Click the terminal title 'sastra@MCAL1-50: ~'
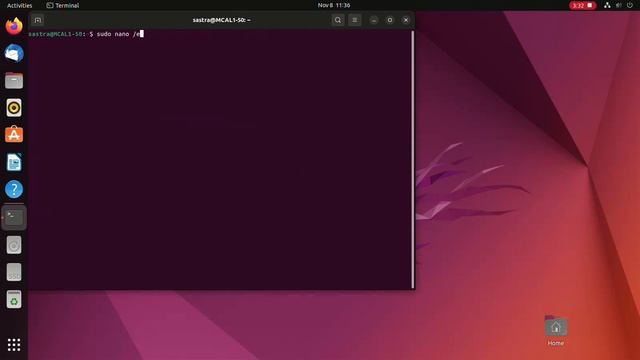The image size is (640, 360). (x=222, y=20)
